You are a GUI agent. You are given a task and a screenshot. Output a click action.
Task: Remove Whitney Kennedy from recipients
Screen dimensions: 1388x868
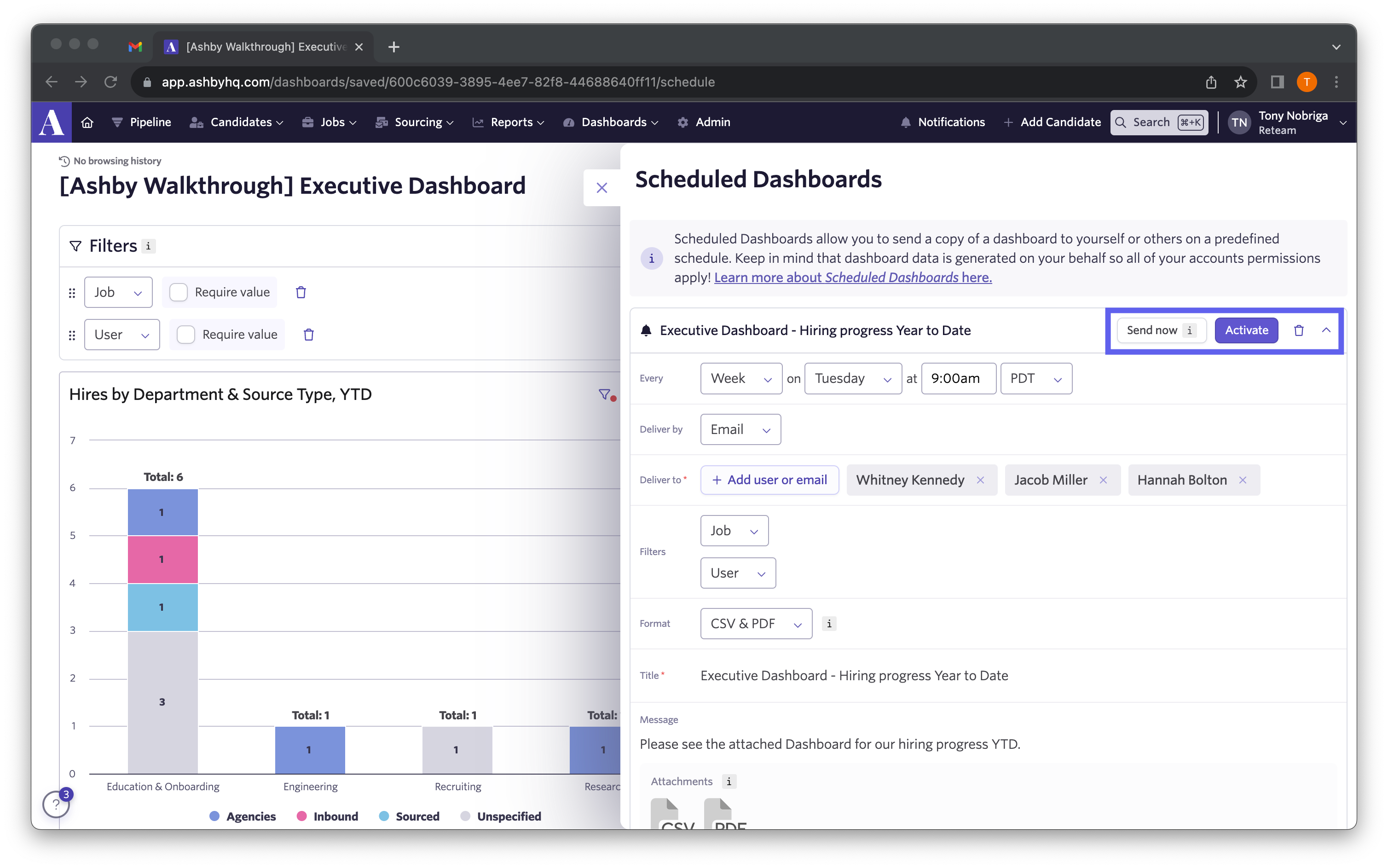(980, 480)
